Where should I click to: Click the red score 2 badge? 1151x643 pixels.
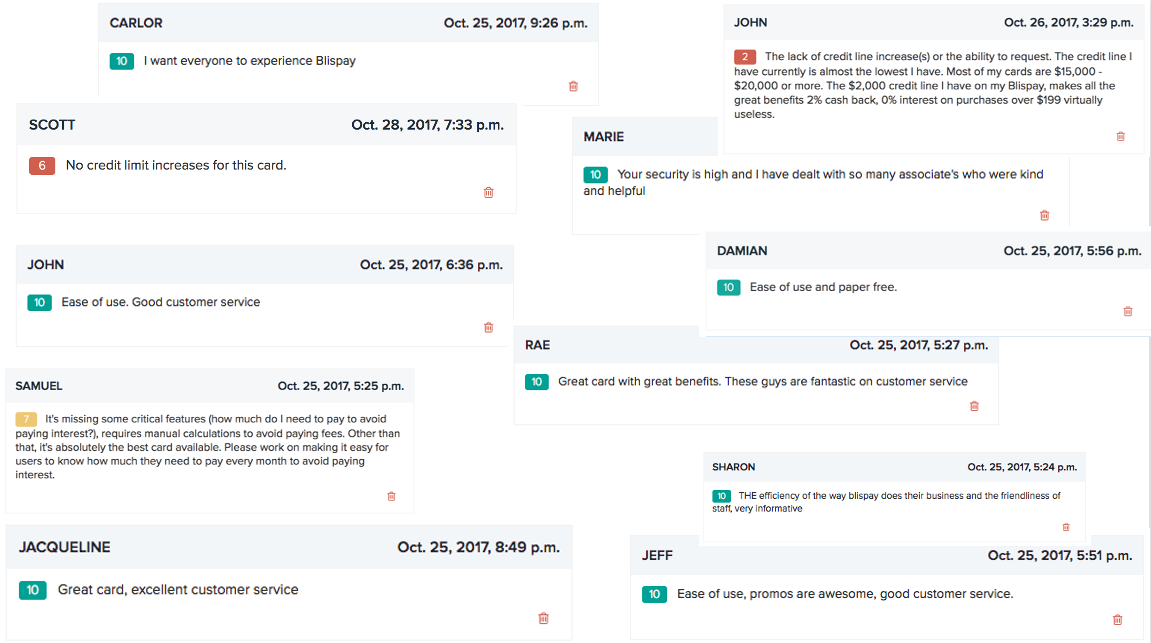[745, 57]
